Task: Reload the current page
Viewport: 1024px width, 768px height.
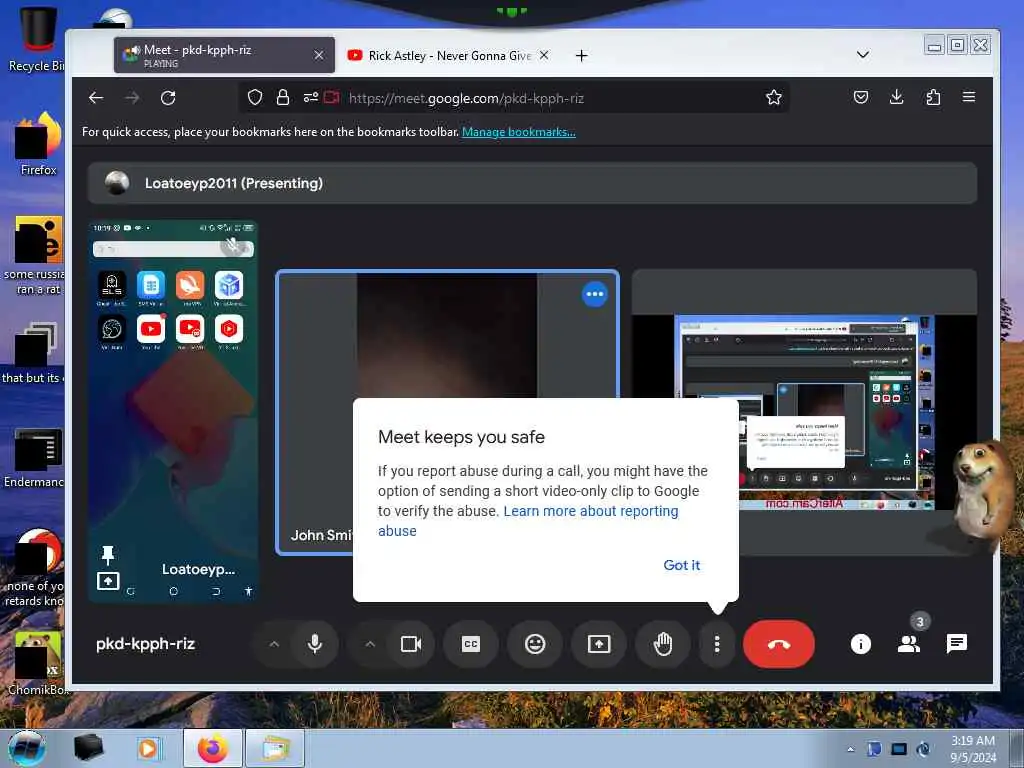Action: click(168, 98)
